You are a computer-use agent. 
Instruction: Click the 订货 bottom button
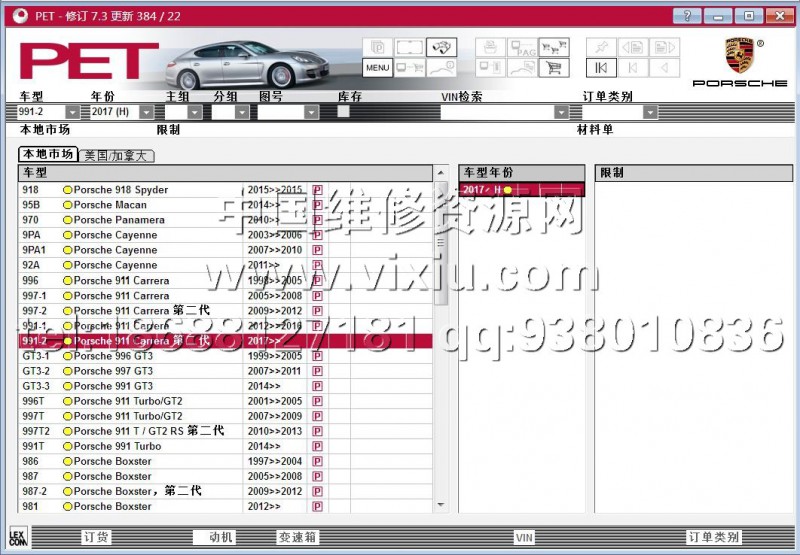pos(96,537)
